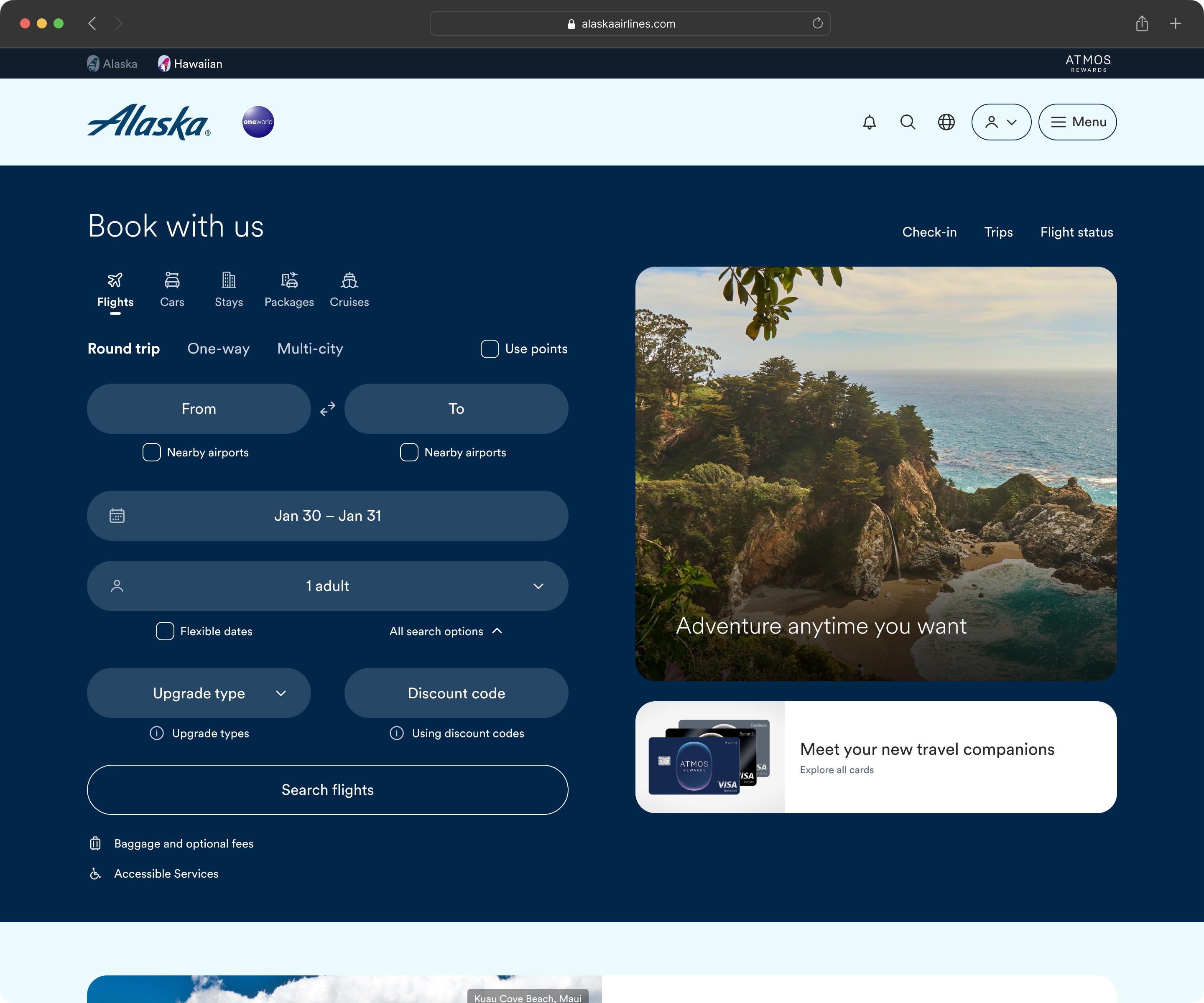1204x1003 pixels.
Task: Swap origin and destination arrows
Action: [327, 409]
